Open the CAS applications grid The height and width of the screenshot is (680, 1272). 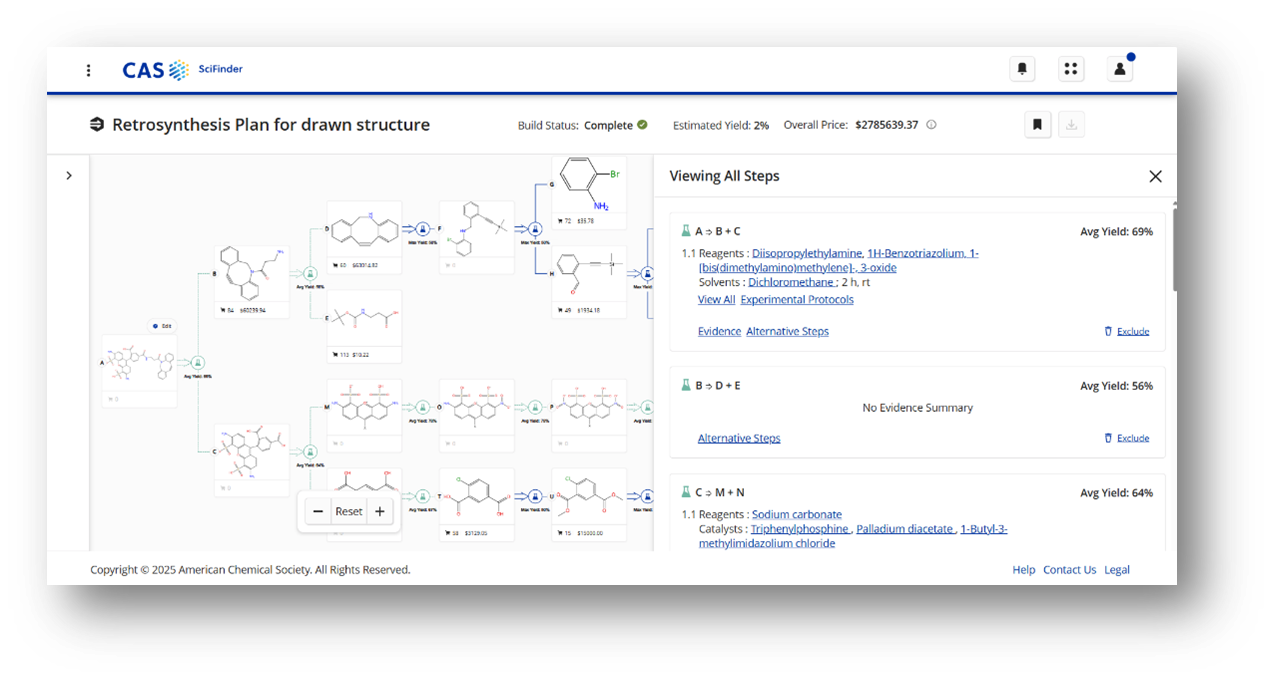(x=1071, y=69)
